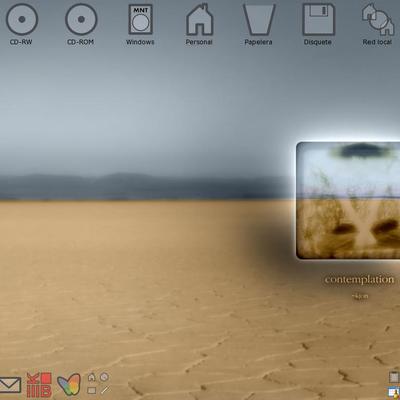Screen dimensions: 400x400
Task: Click the "Windows" label
Action: (x=140, y=42)
